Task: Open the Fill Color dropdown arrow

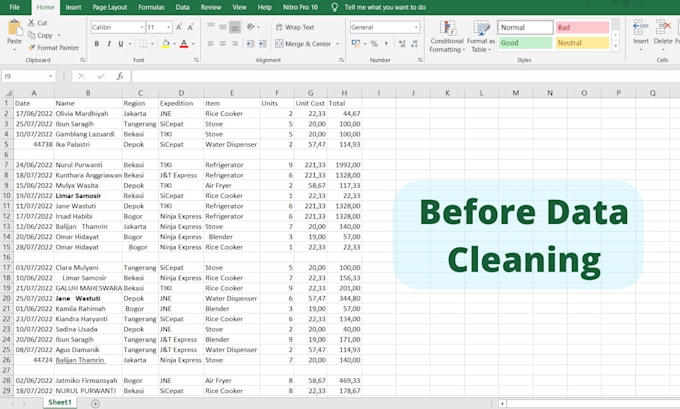Action: point(174,44)
